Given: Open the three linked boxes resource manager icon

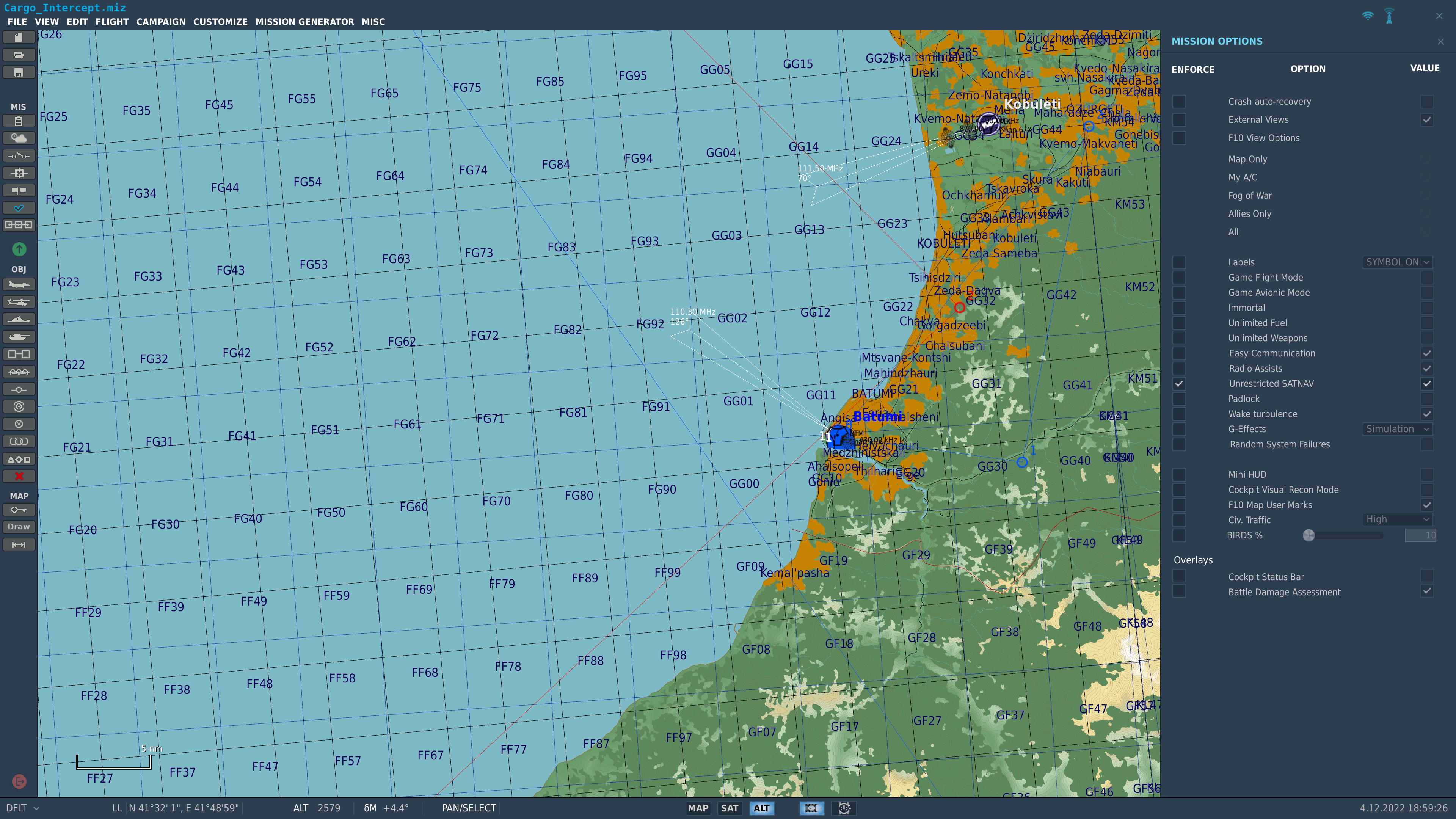Looking at the screenshot, I should [x=19, y=225].
